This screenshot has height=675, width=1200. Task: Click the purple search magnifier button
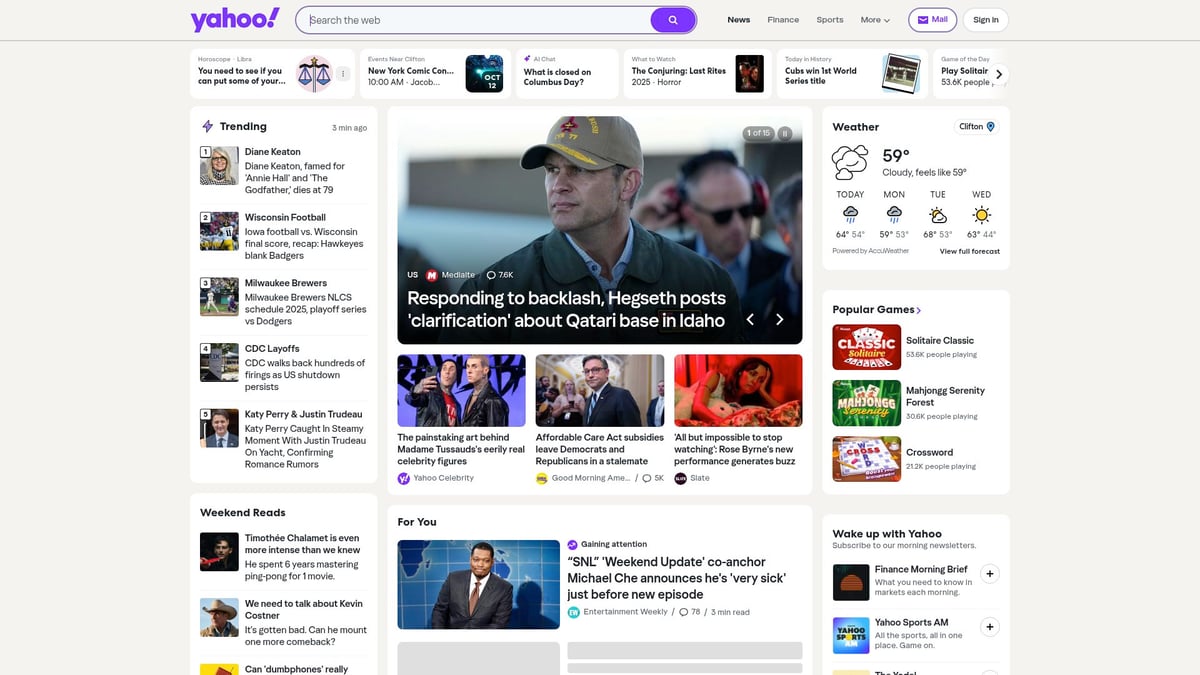click(x=673, y=20)
